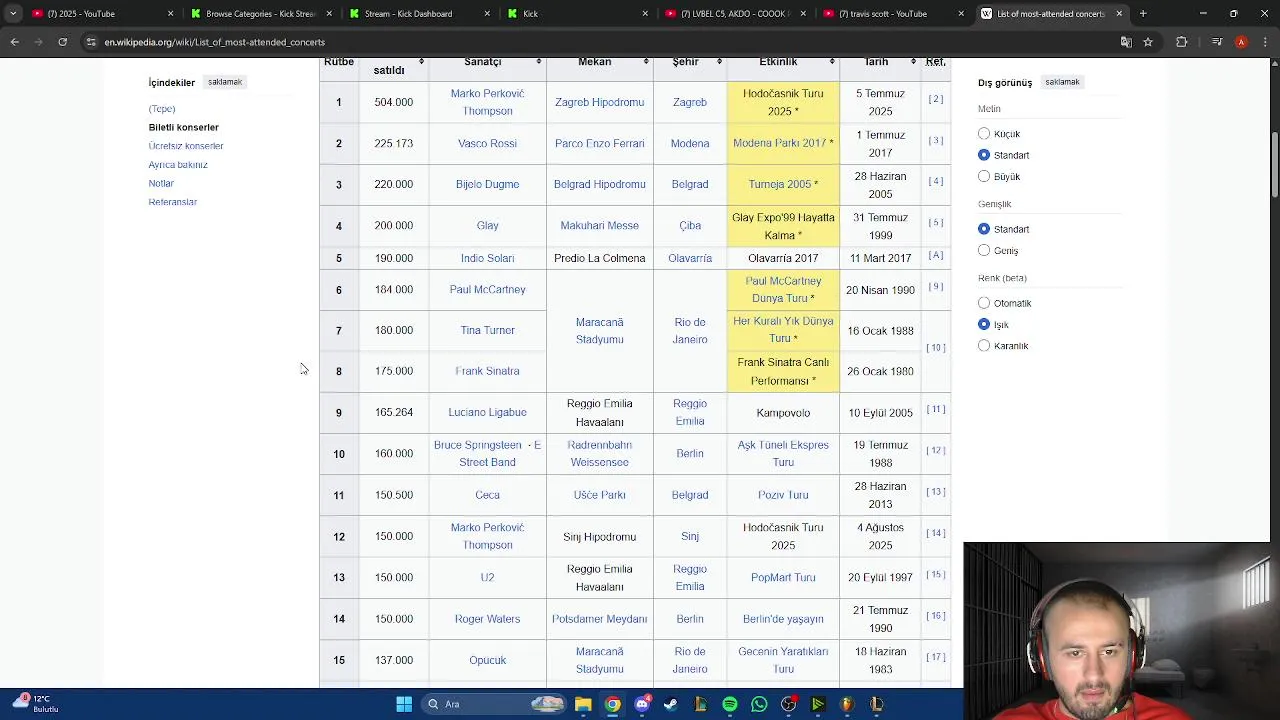
Task: Sort table by the Sanatçı column arrow
Action: click(538, 62)
